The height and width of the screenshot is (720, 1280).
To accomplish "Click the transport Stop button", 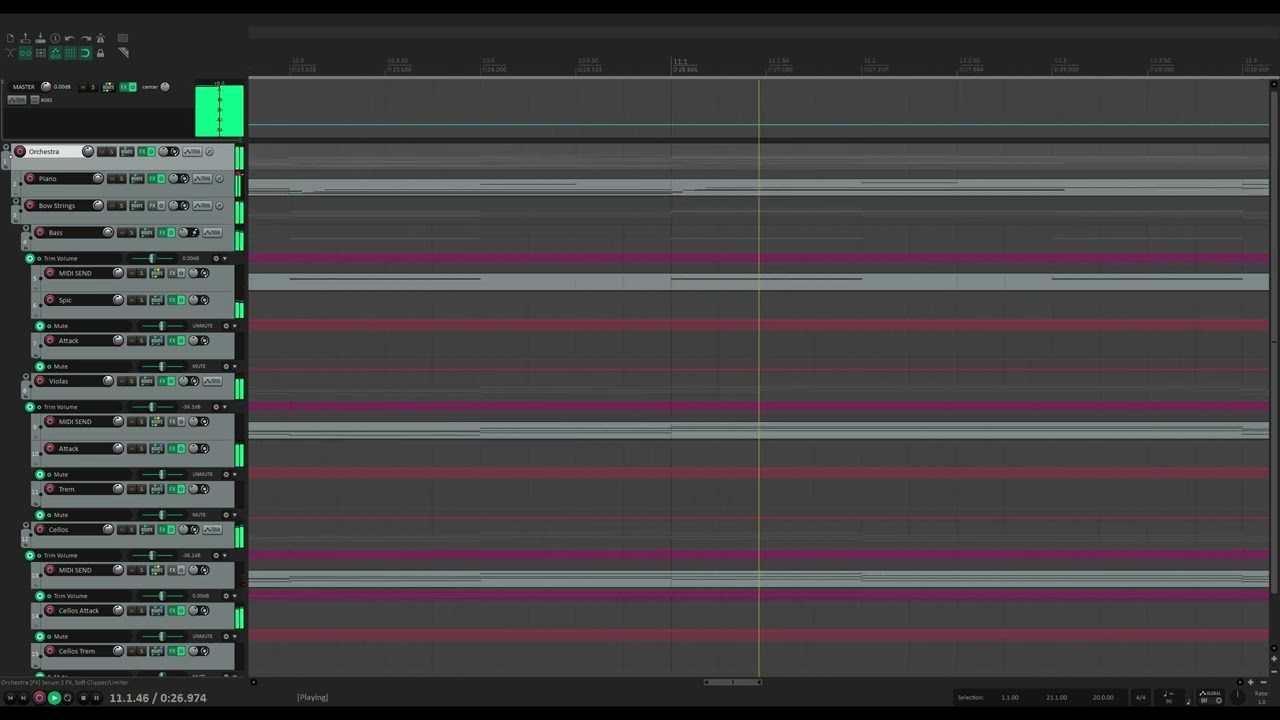I will 83,698.
